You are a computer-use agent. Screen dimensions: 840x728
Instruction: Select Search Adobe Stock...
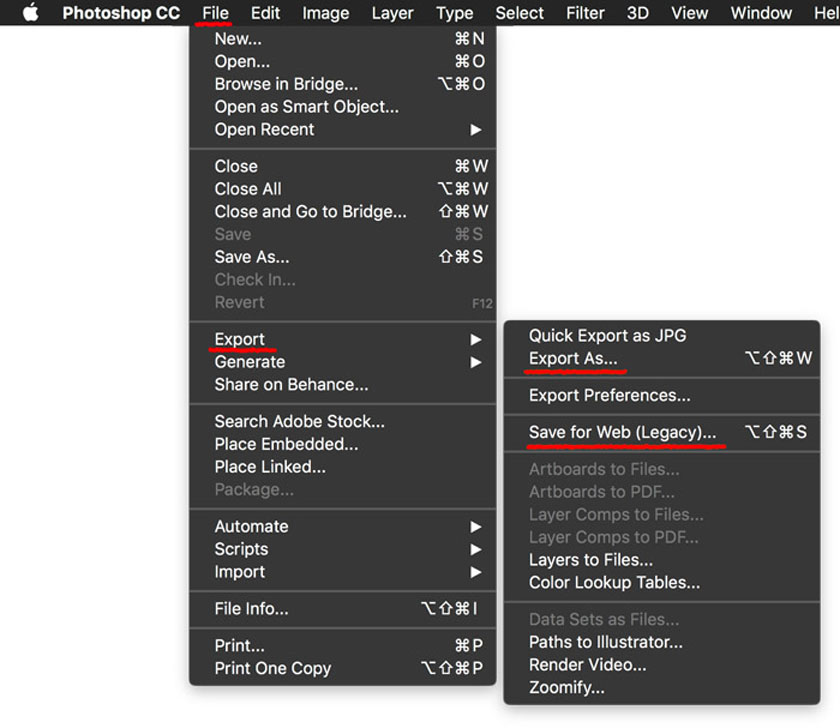pos(343,422)
